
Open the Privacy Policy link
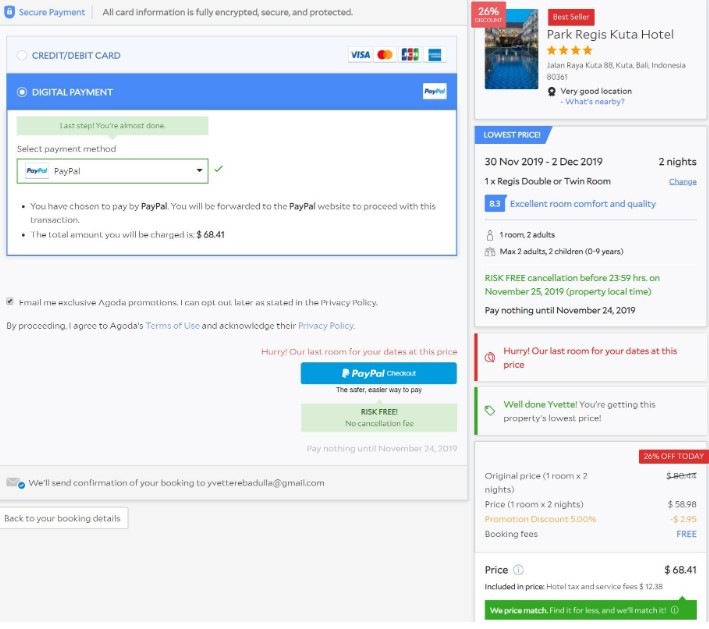tap(326, 326)
